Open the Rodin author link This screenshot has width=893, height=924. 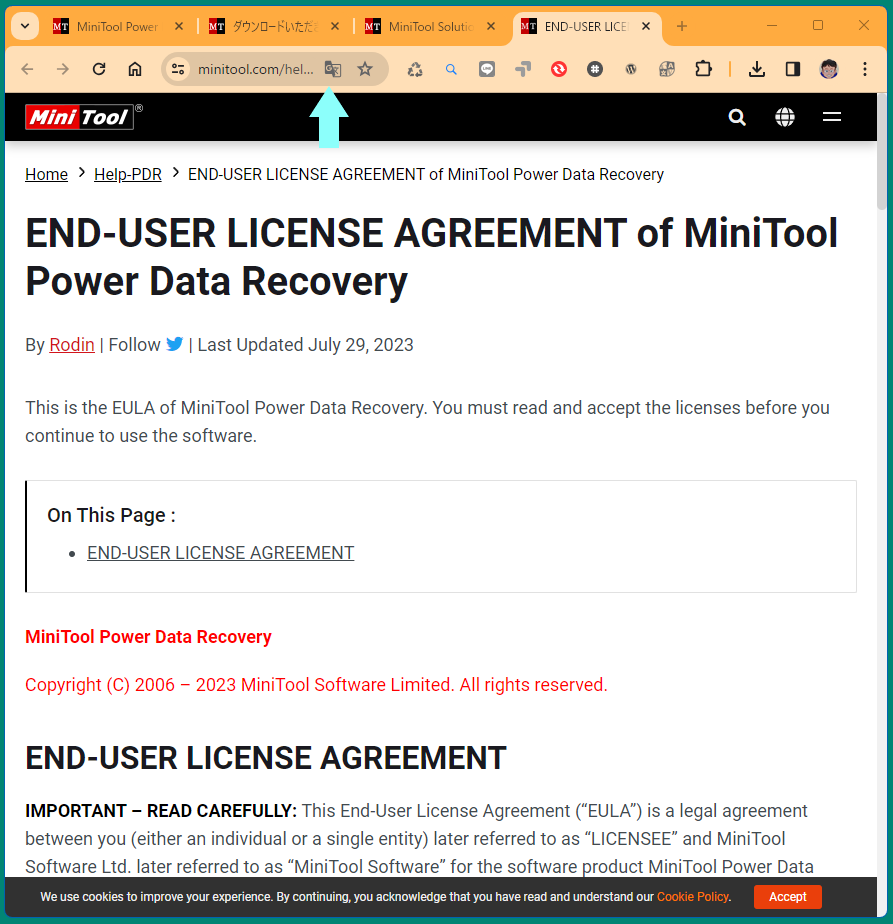point(71,344)
